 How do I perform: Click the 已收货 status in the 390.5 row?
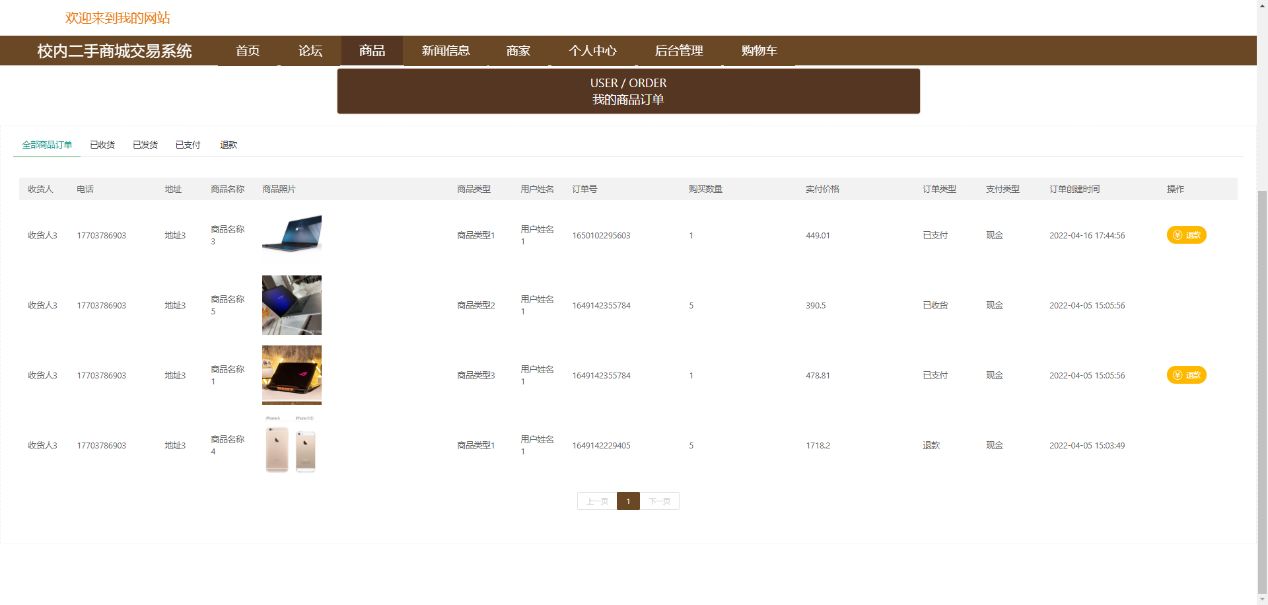935,306
